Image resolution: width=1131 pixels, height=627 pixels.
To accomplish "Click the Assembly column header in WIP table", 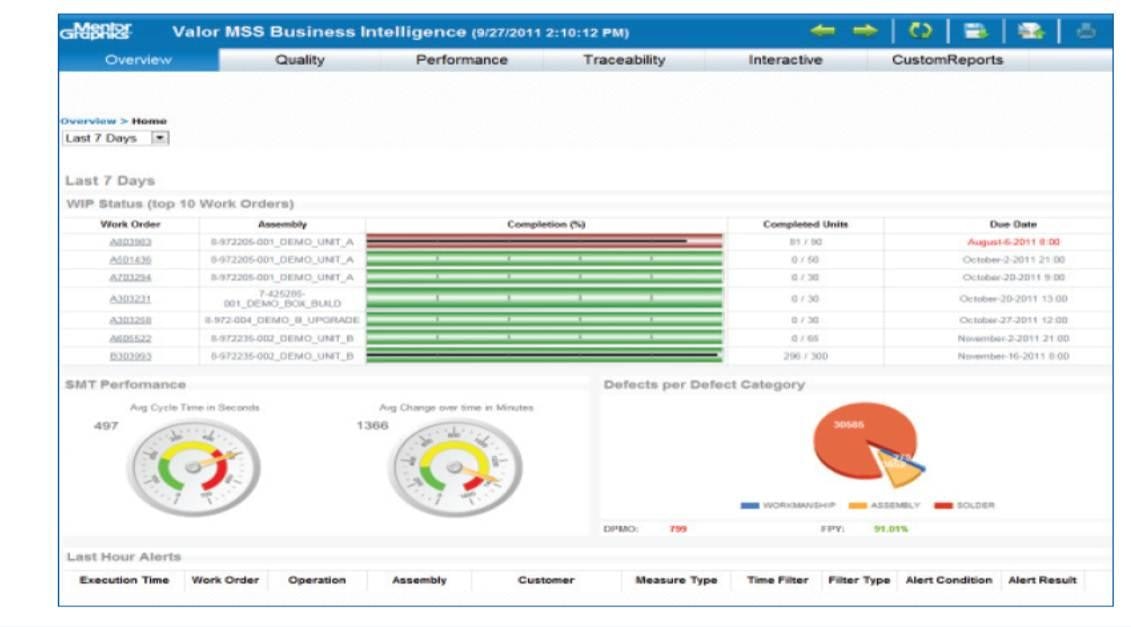I will [282, 224].
